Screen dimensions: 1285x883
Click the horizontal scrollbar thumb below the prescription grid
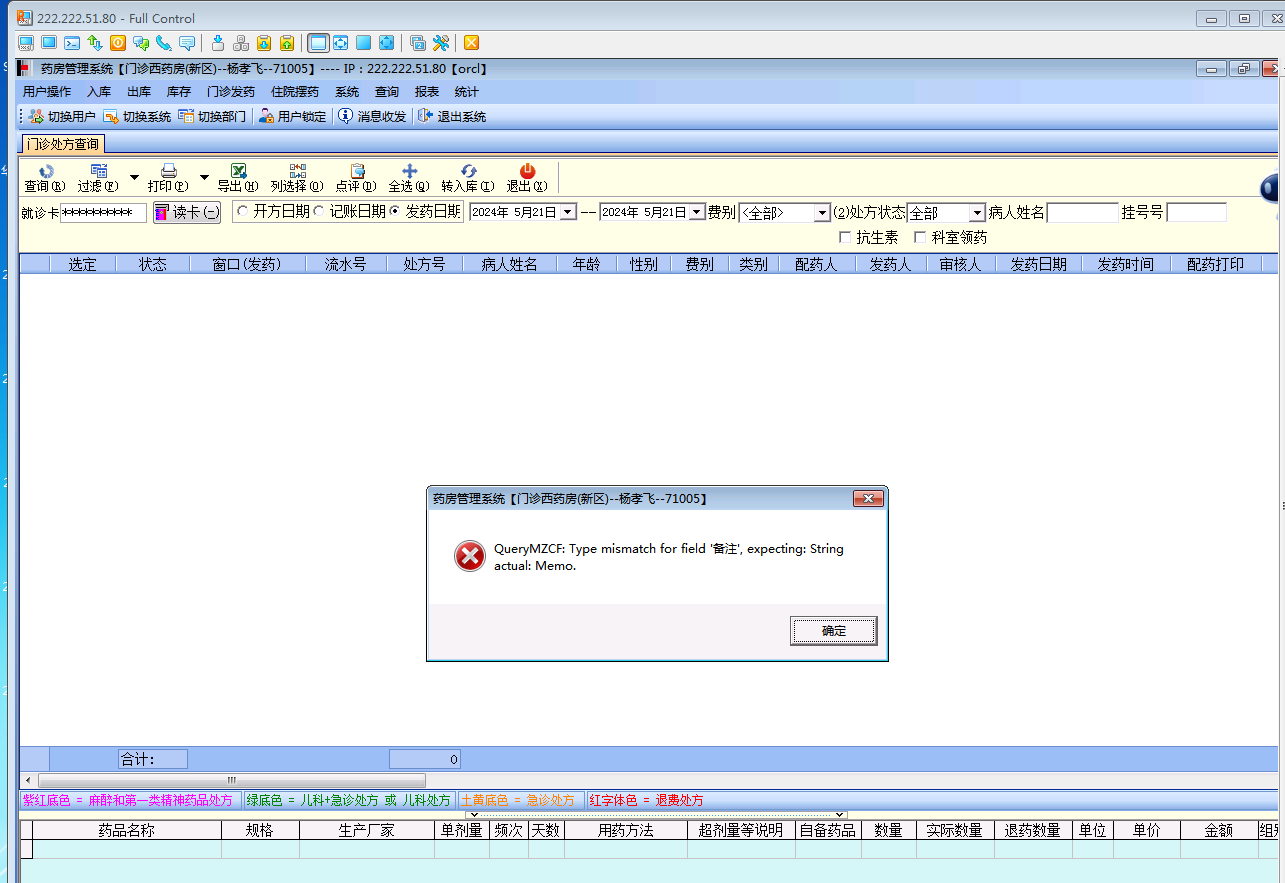click(x=231, y=780)
